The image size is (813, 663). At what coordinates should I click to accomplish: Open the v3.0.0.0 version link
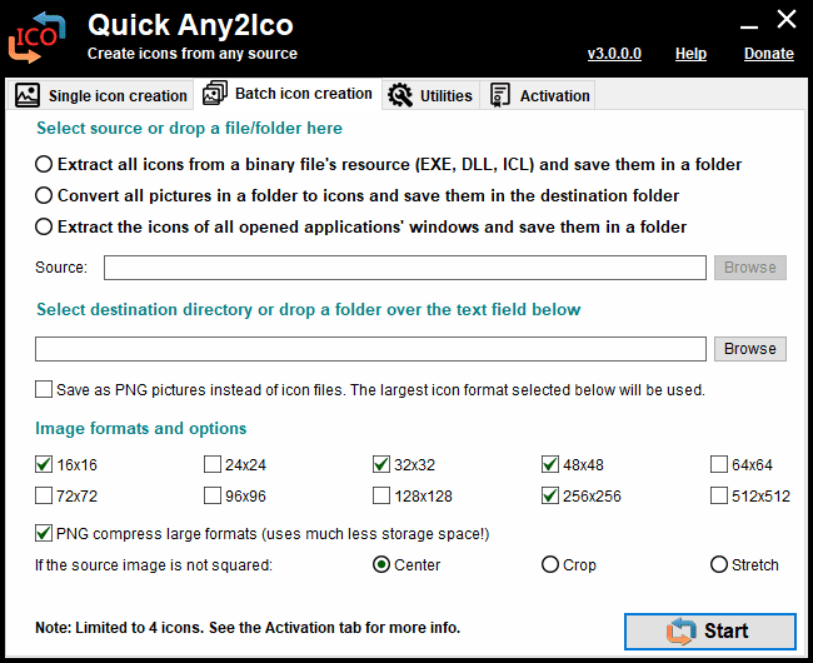pos(614,53)
